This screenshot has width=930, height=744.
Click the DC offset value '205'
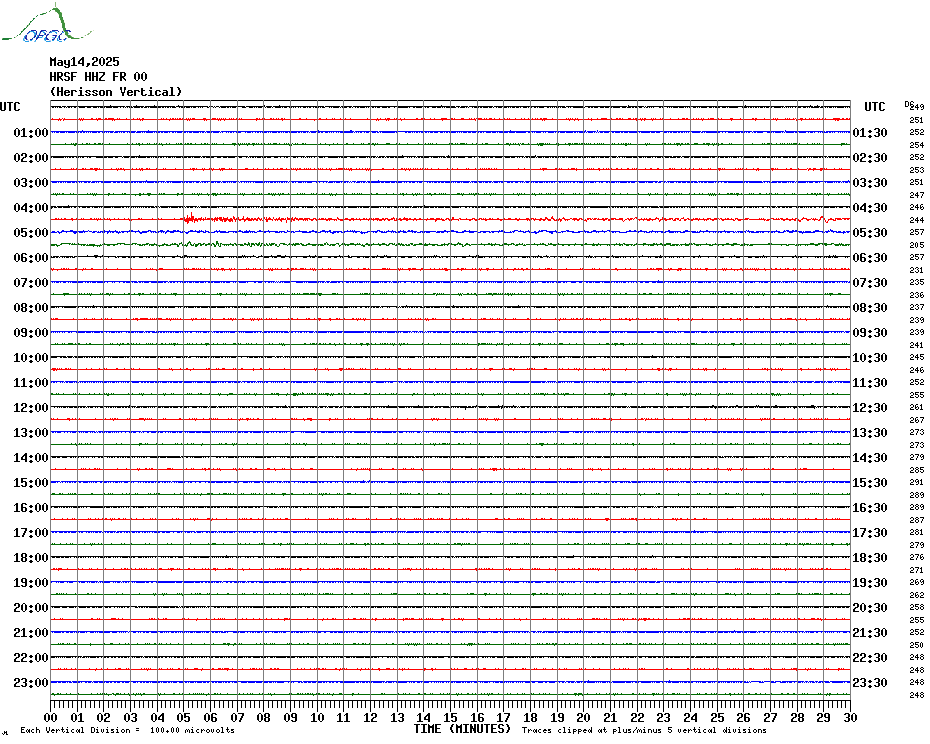(916, 245)
